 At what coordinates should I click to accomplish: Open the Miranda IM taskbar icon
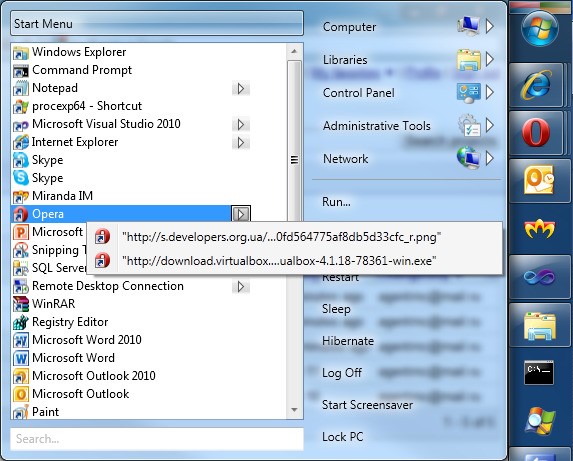pos(539,228)
